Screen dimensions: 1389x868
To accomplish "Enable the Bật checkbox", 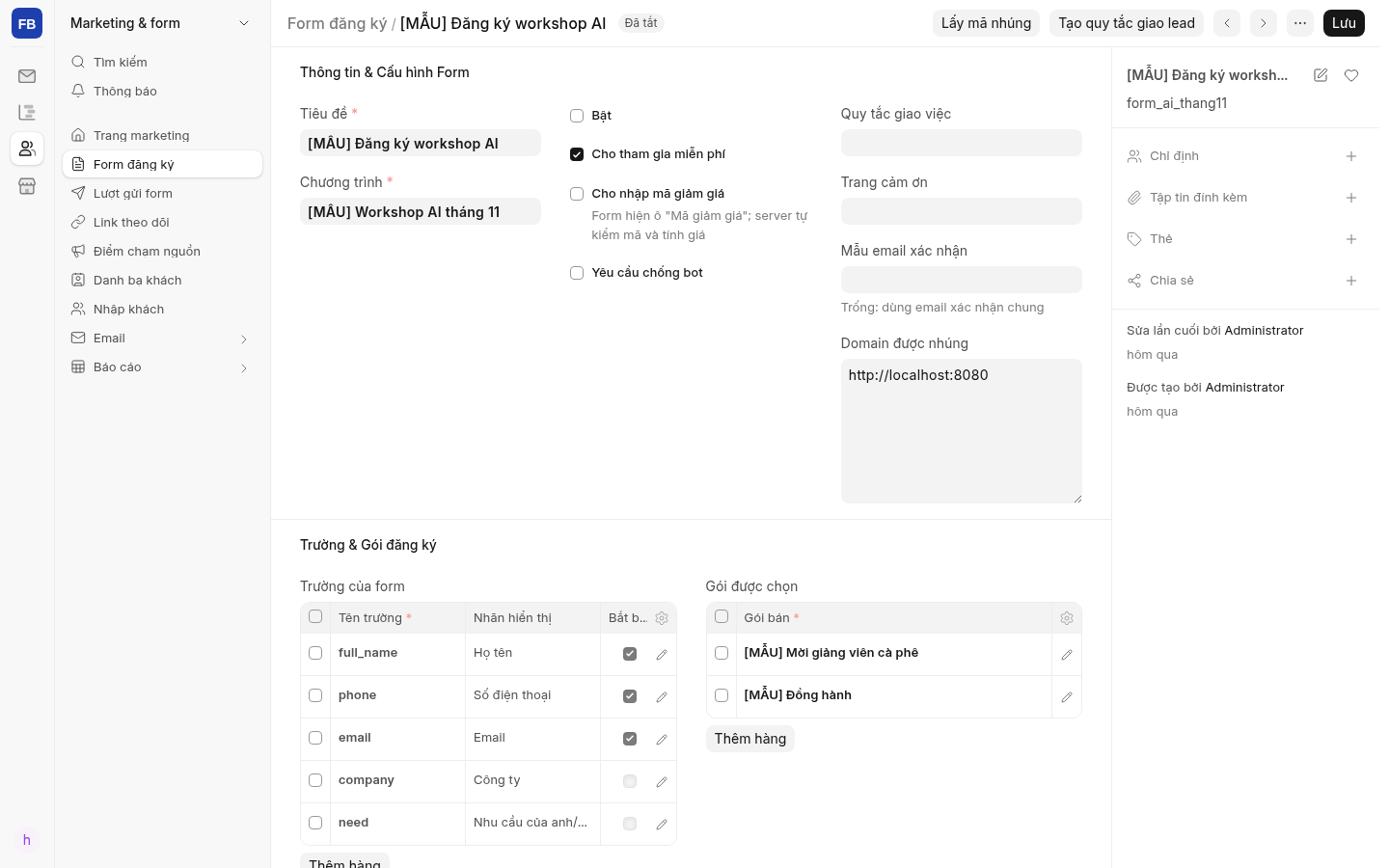I will (577, 116).
